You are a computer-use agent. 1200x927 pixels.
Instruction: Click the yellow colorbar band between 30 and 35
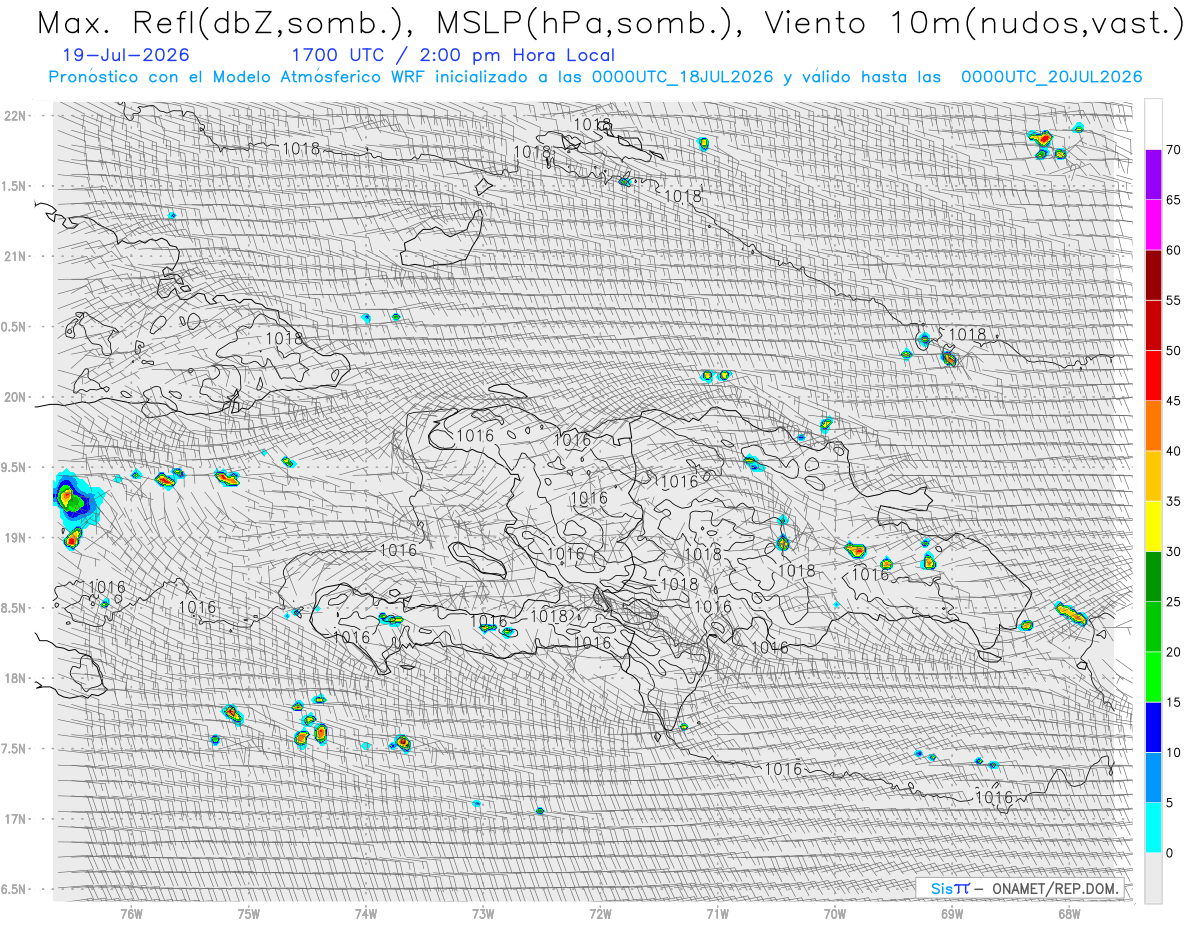[1153, 526]
